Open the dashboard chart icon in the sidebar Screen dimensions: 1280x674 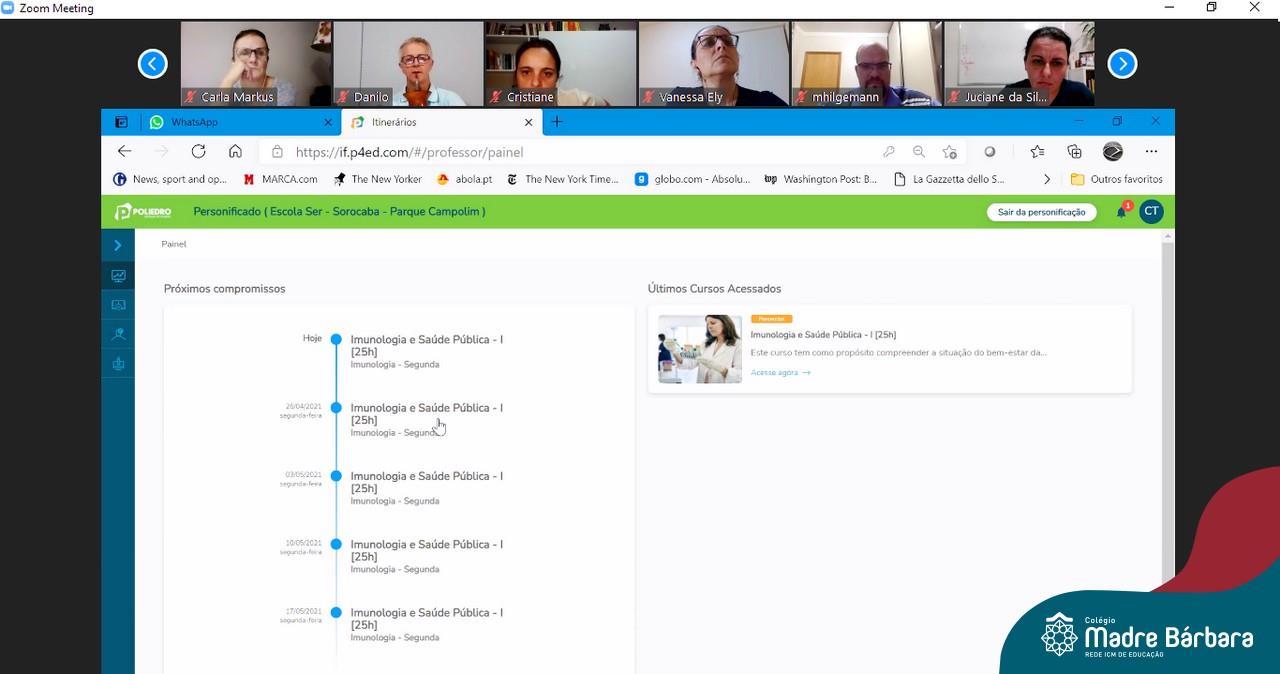(x=118, y=276)
